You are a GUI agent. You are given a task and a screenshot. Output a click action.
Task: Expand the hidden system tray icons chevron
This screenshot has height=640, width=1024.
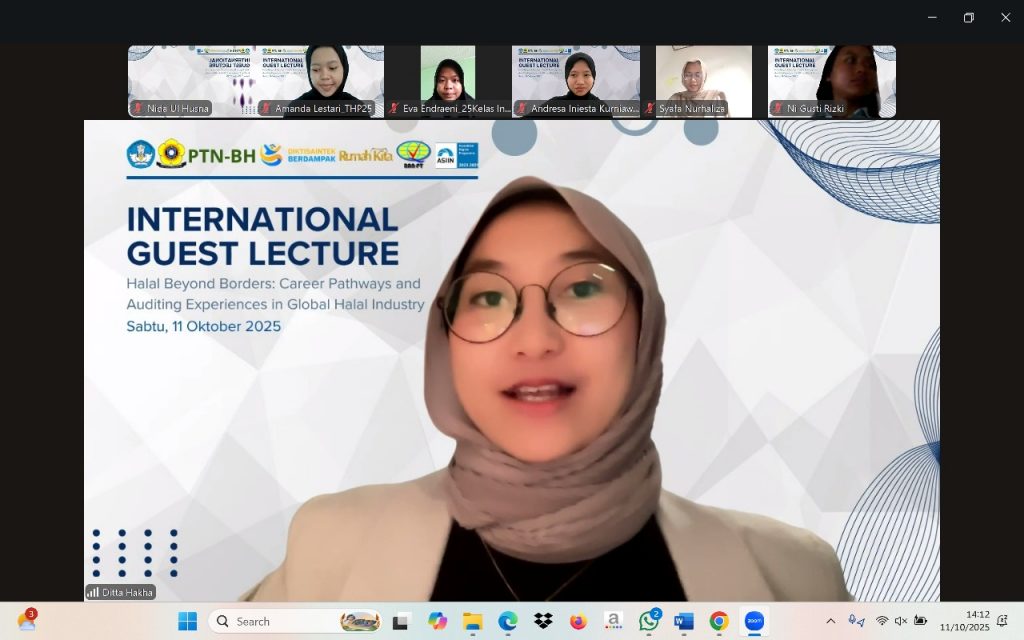[830, 621]
